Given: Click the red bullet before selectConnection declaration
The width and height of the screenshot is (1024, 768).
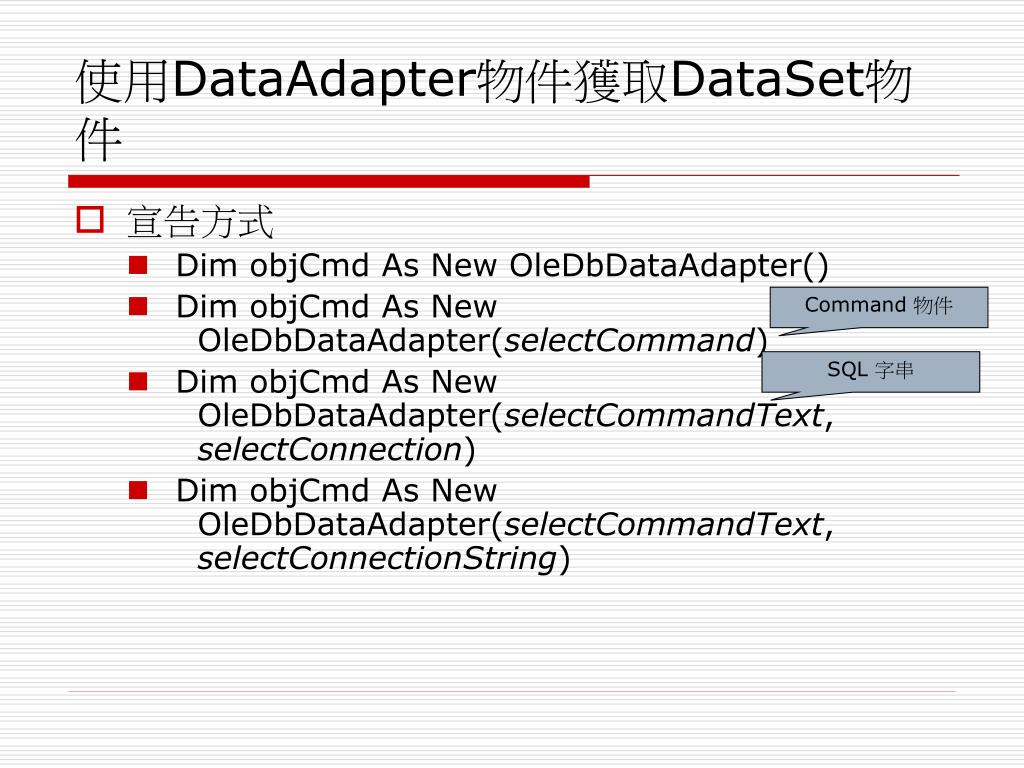Looking at the screenshot, I should [138, 381].
